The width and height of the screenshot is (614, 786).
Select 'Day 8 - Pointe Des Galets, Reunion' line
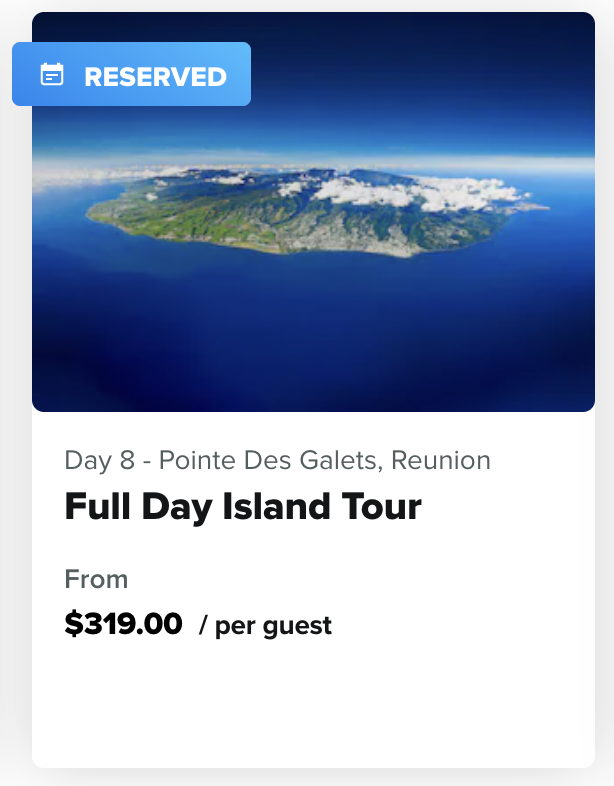pos(277,460)
